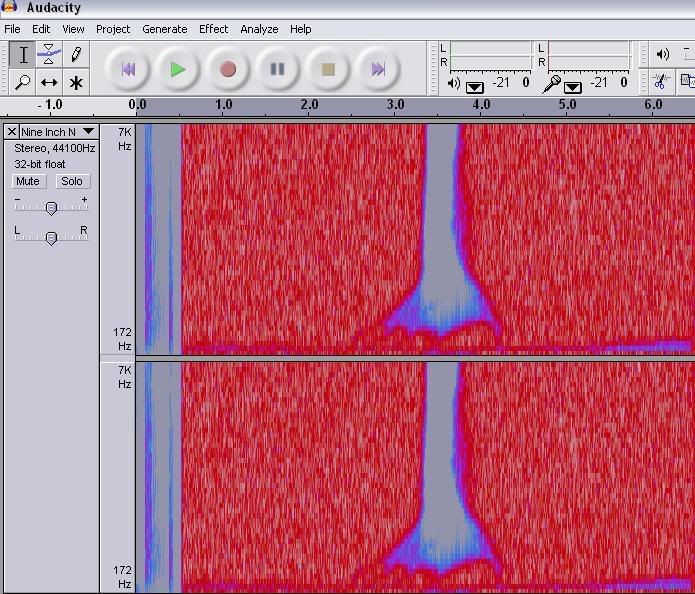
Task: Click the mixer toolbar speaker volume icon
Action: click(x=663, y=54)
